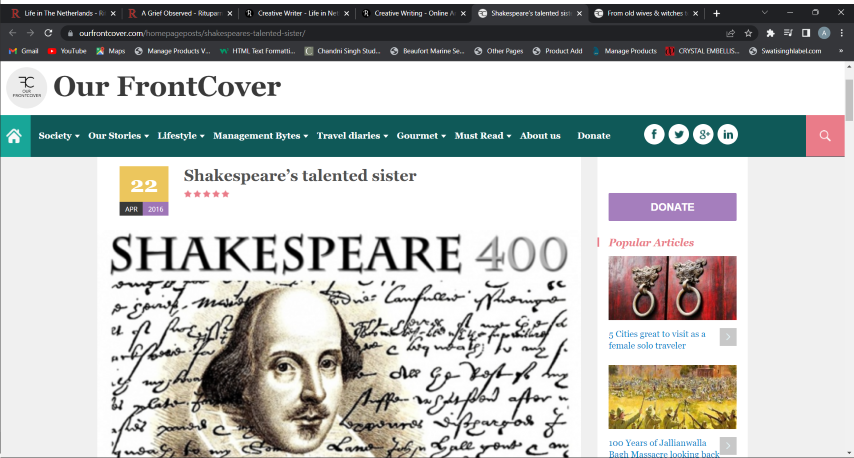Expand the Travel diaries menu

point(352,136)
